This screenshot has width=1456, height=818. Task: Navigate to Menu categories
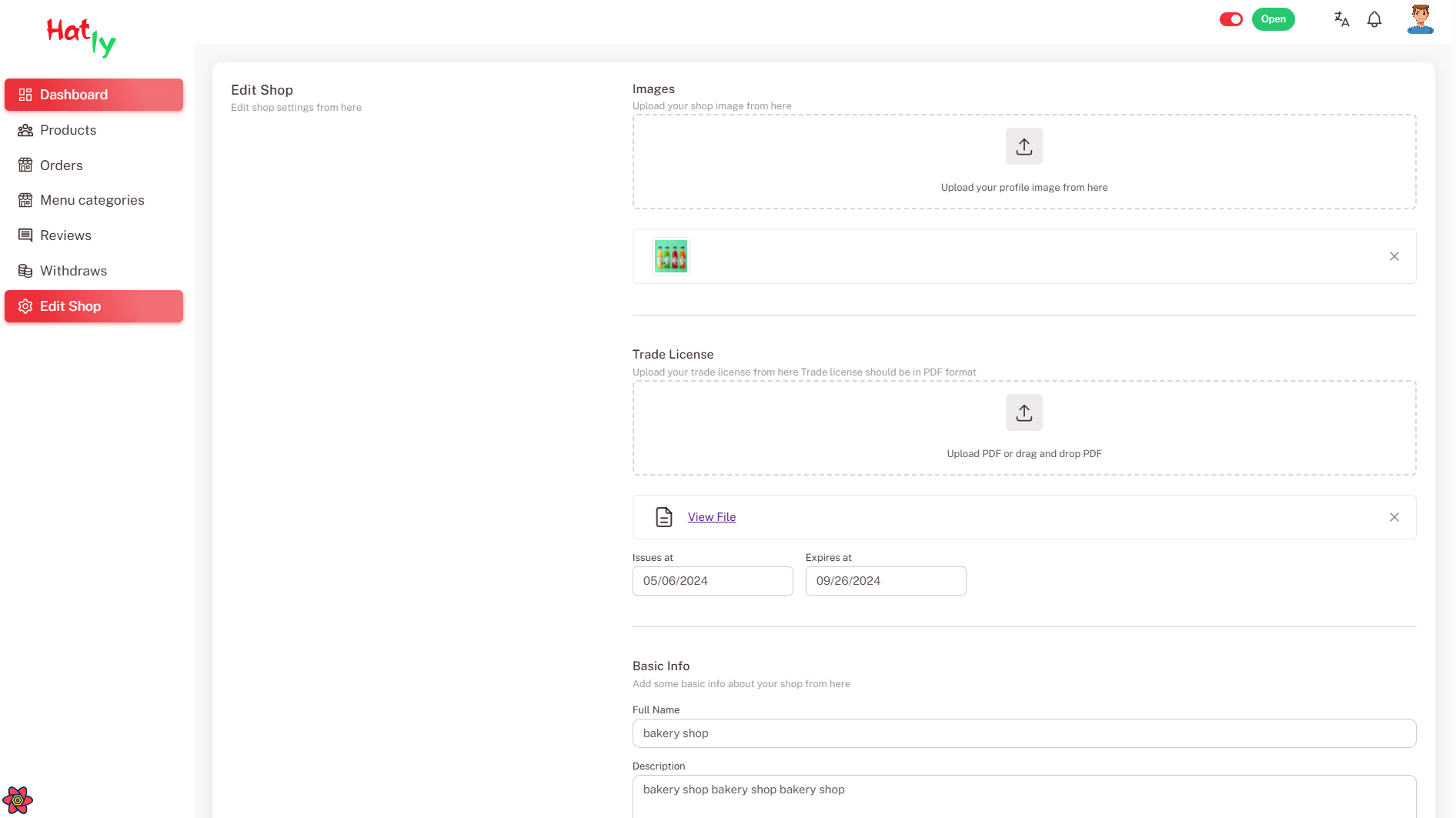pyautogui.click(x=94, y=200)
